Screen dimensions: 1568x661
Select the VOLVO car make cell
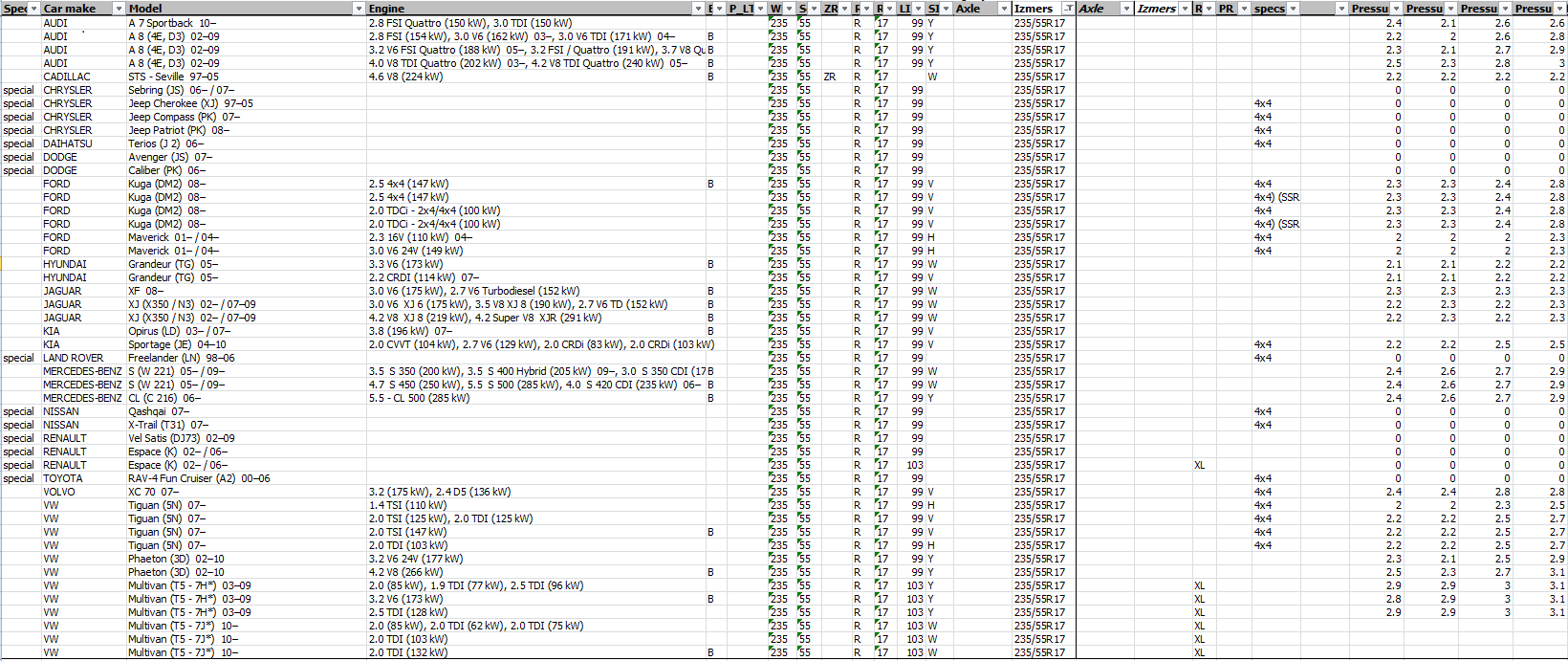(x=83, y=492)
